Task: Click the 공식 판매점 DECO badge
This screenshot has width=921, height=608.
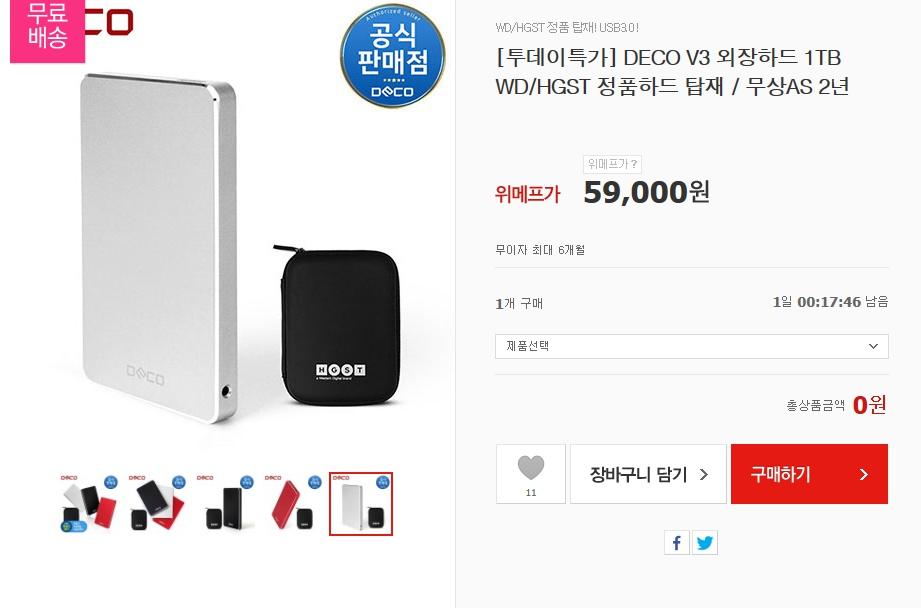Action: click(x=392, y=56)
